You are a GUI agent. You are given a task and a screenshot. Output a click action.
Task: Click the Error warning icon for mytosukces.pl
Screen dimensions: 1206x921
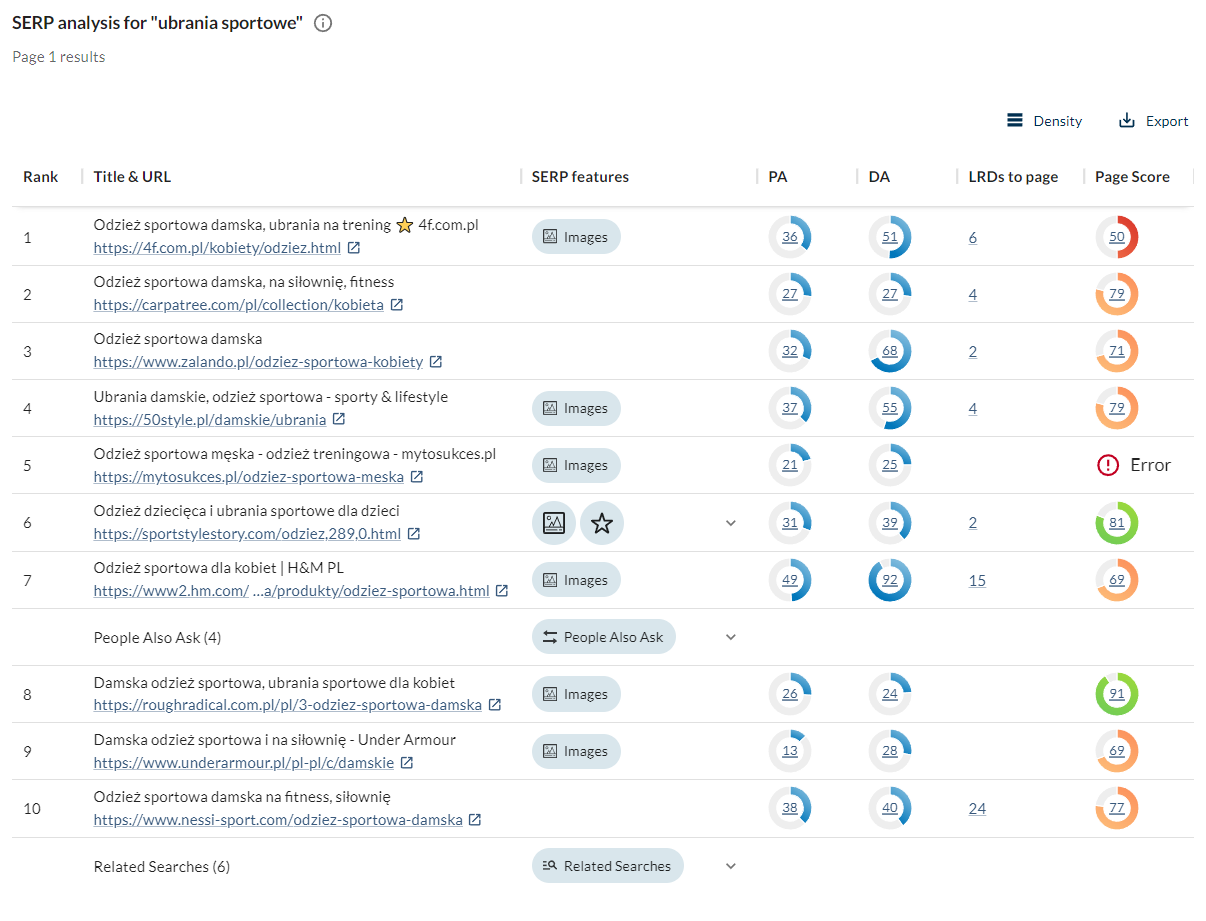1108,465
